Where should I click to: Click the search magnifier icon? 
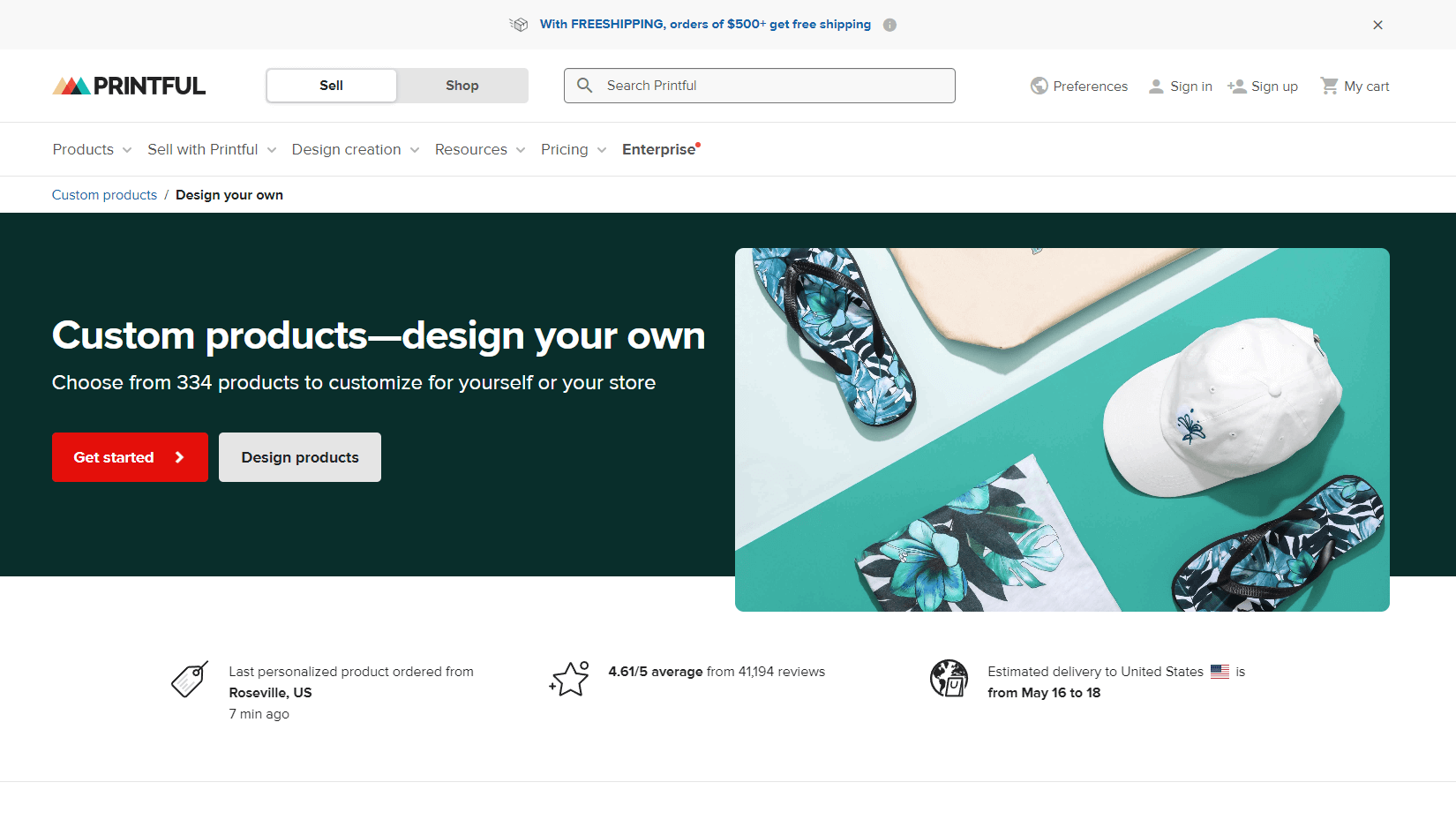[x=584, y=86]
